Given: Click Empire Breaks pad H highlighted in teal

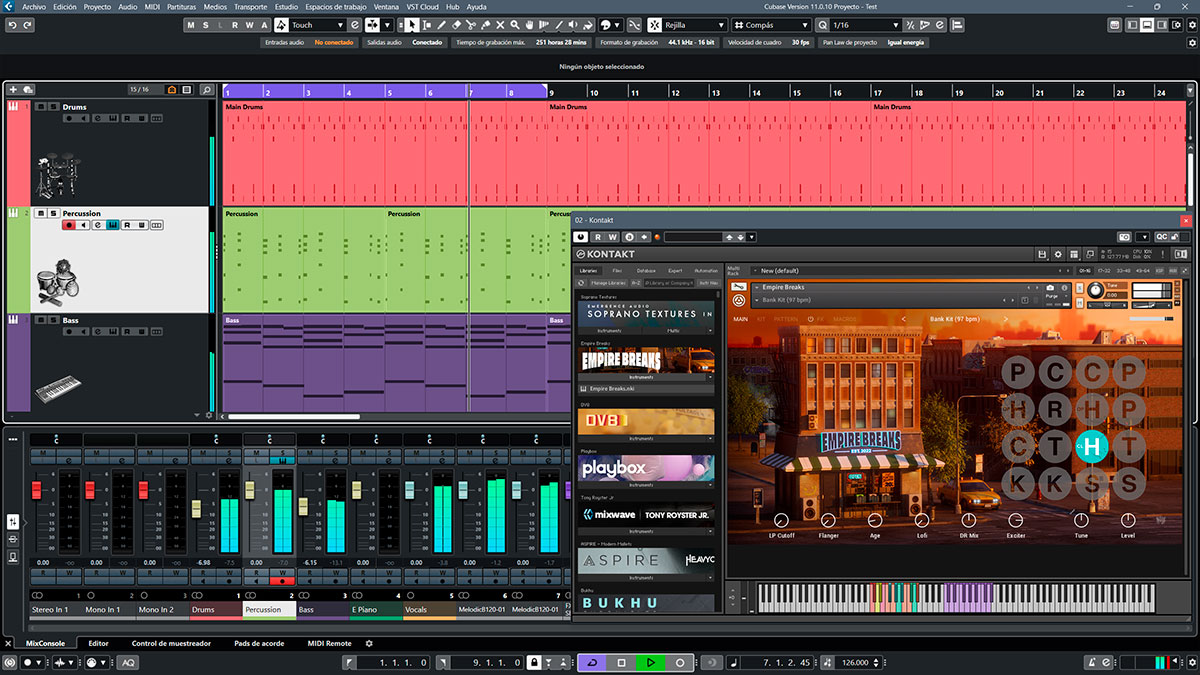Looking at the screenshot, I should (x=1091, y=446).
